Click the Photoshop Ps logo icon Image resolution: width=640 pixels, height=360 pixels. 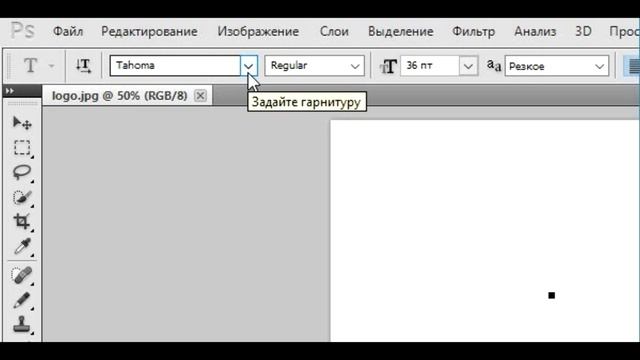pos(22,31)
